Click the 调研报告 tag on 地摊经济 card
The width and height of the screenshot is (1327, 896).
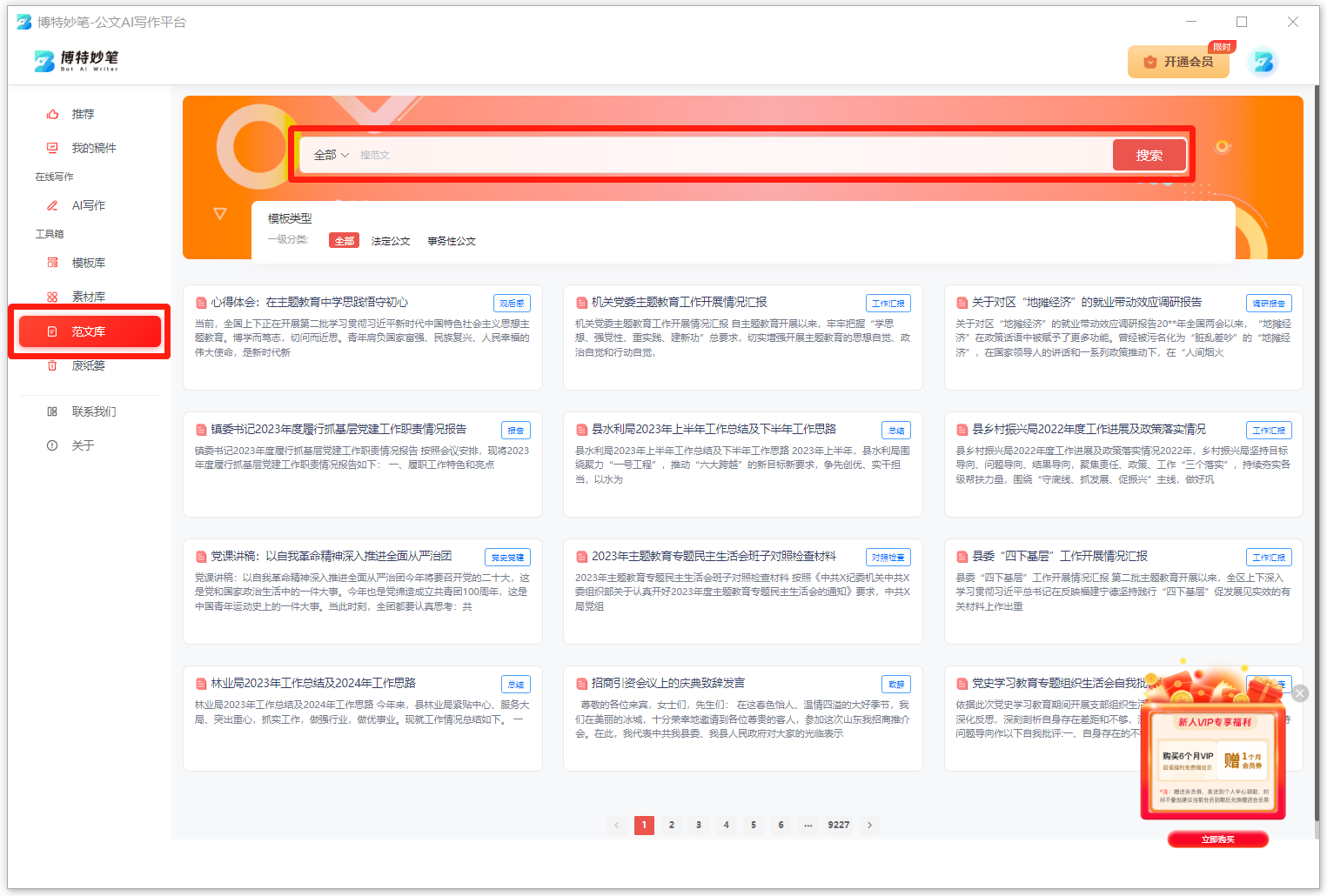click(x=1269, y=304)
